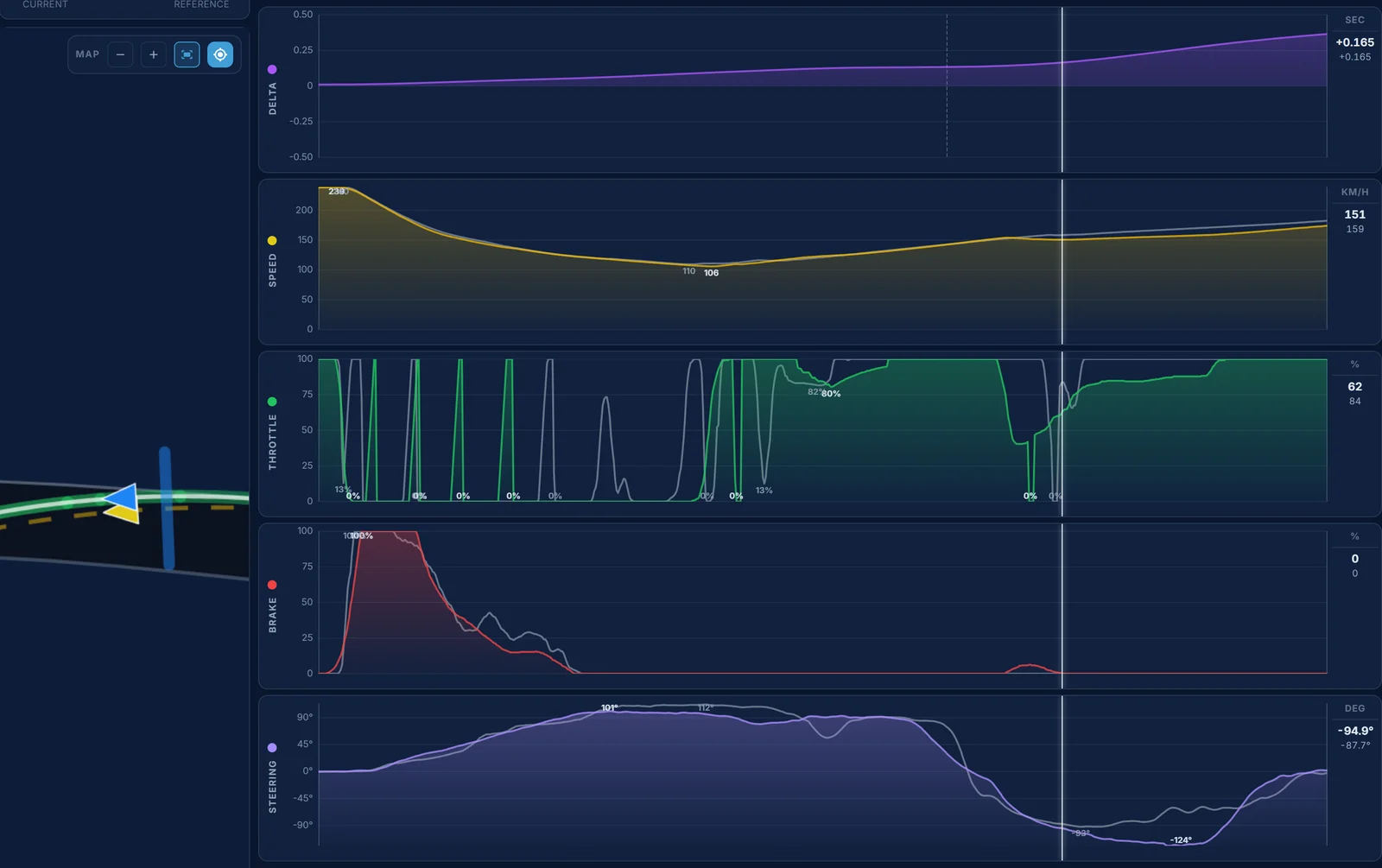Screen dimensions: 1382x868
Task: Click the THROTTLE axis label
Action: click(273, 441)
